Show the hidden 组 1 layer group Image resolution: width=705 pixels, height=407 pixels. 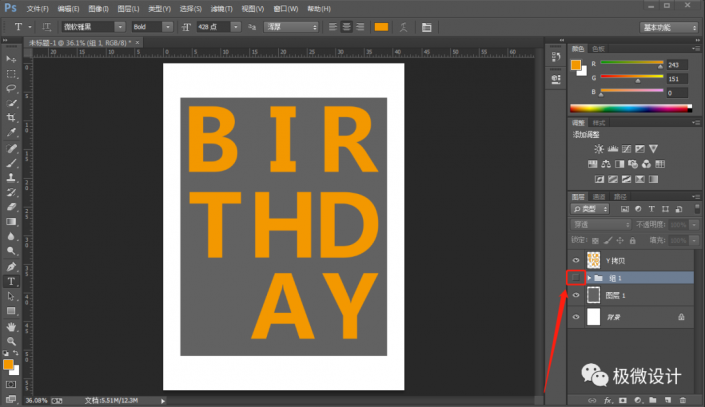coord(575,277)
